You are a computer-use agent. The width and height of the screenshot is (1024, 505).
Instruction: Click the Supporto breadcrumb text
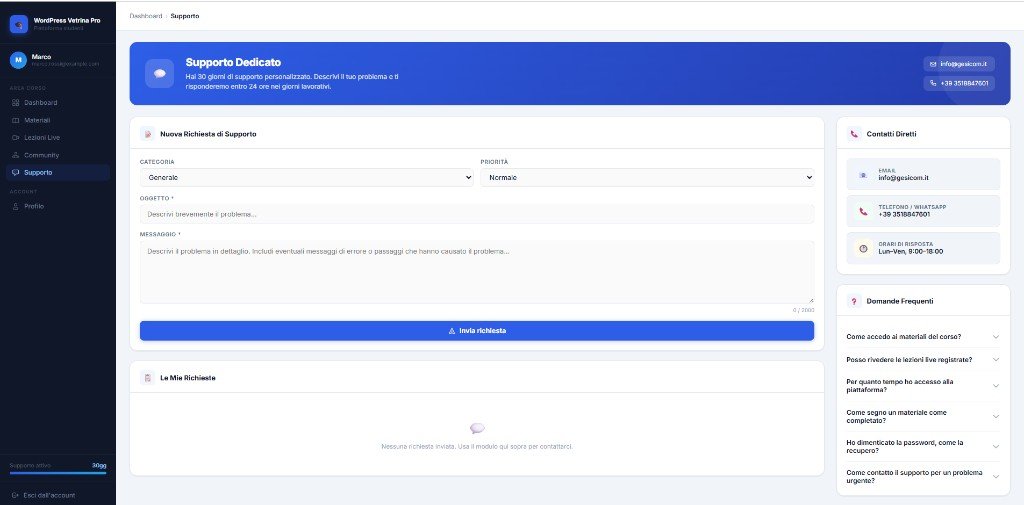point(185,16)
